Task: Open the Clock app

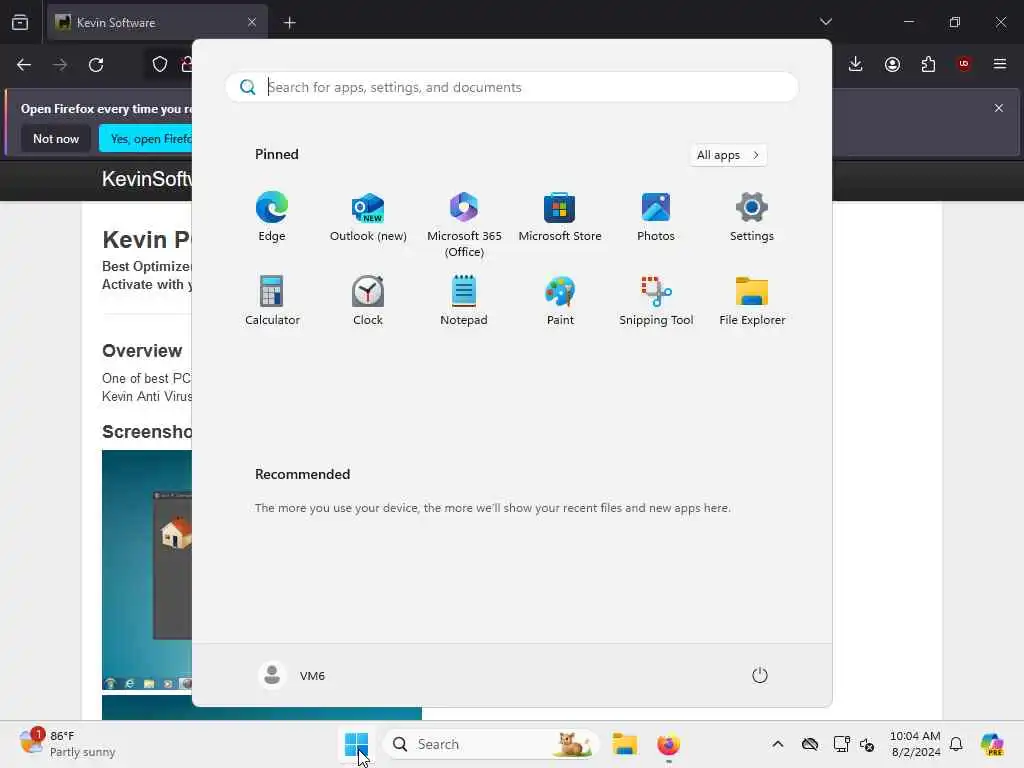Action: point(368,300)
